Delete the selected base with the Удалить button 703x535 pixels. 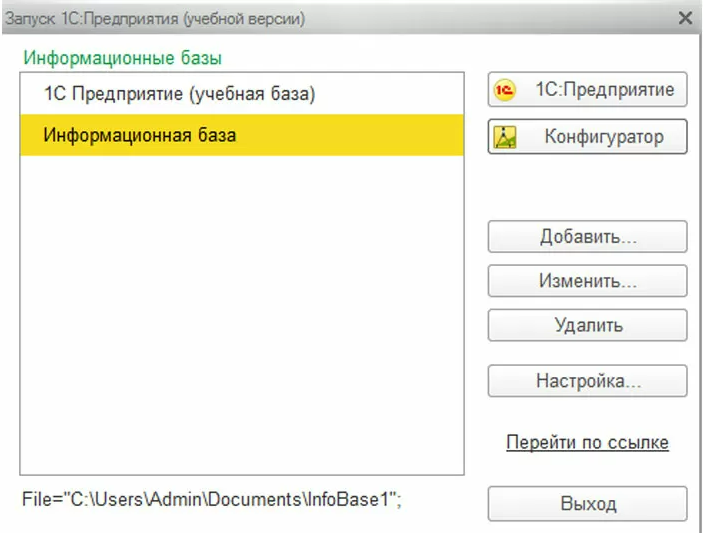[587, 325]
